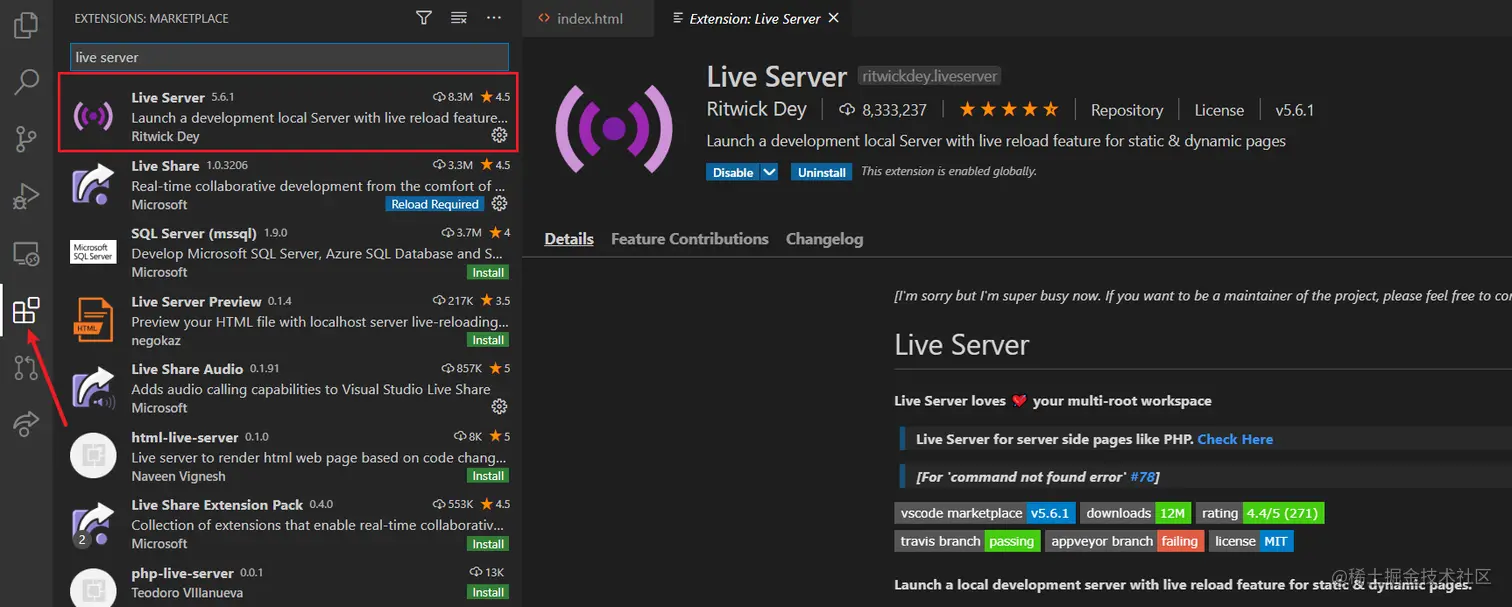Open the Disable dropdown arrow
Screen dimensions: 1512x607
[x=769, y=172]
